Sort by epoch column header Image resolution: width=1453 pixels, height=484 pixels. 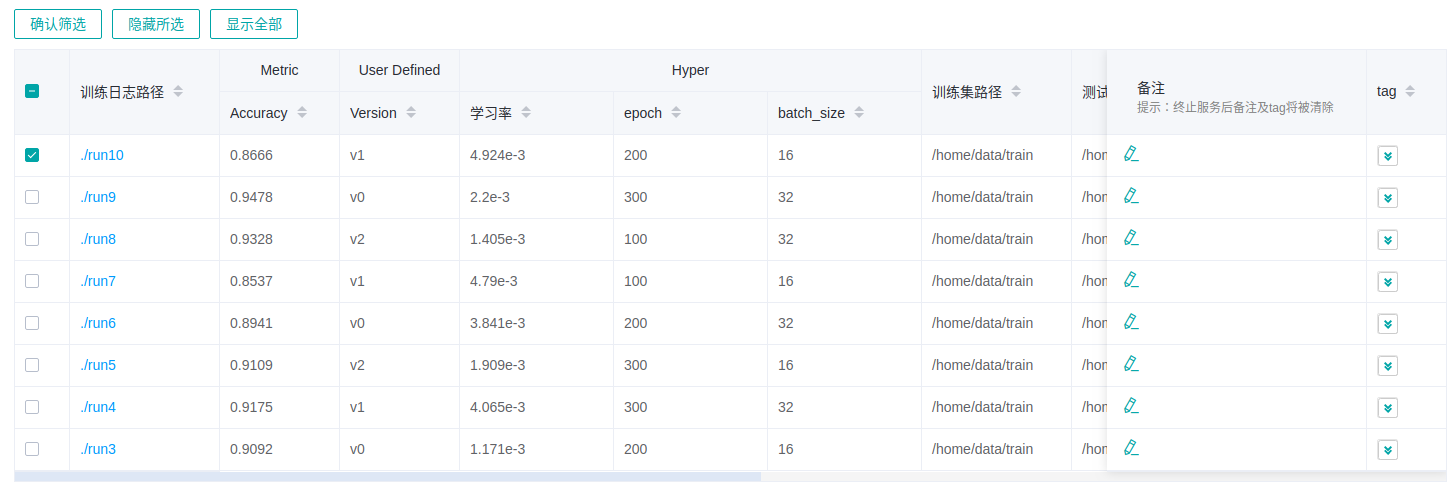point(676,113)
